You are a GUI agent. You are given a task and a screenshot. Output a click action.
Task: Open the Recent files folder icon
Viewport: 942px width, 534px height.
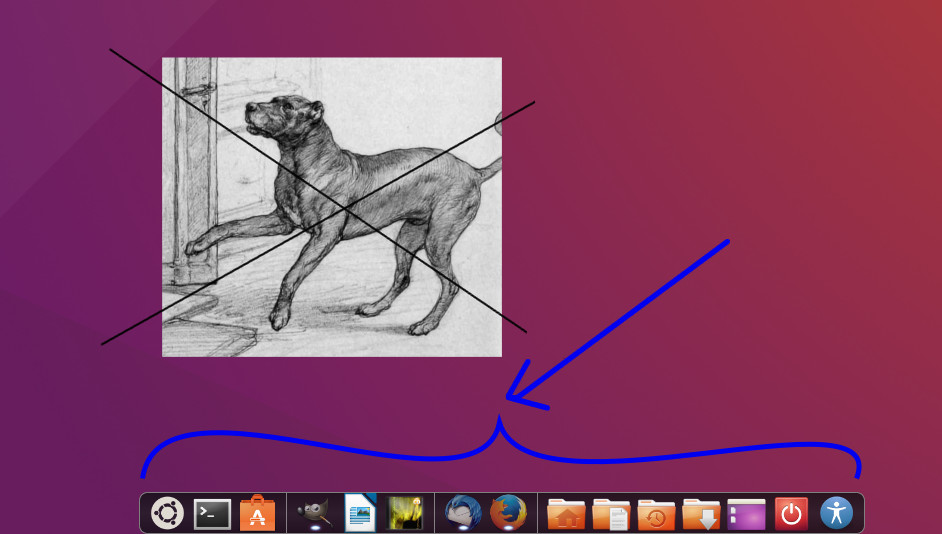(656, 514)
